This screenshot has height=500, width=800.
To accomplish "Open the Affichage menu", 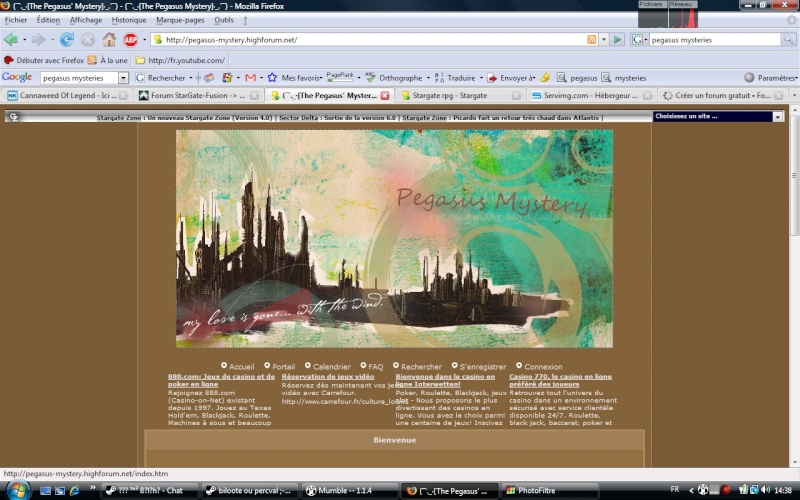I will click(86, 20).
